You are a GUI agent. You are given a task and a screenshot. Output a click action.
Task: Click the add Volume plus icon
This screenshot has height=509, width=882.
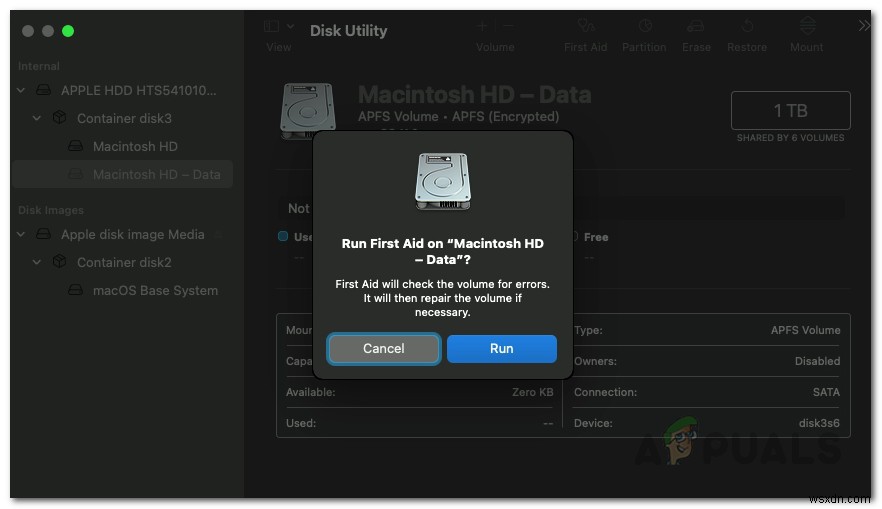tap(483, 26)
